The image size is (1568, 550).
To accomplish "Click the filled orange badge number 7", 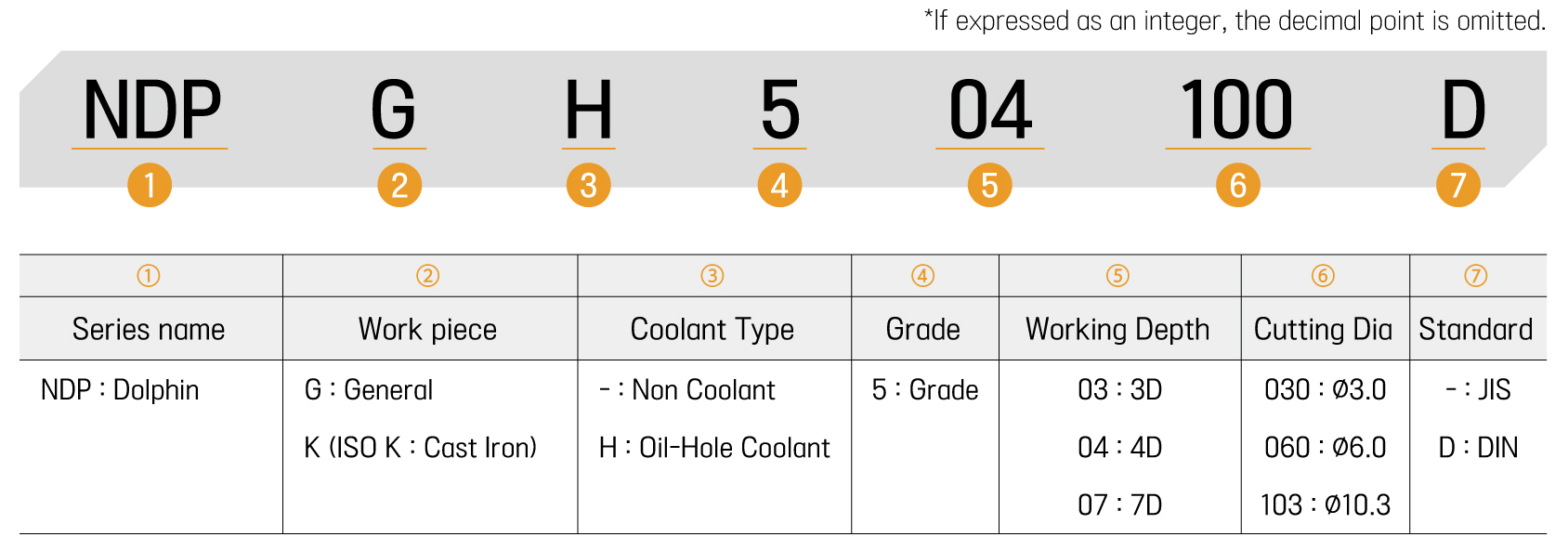I will point(1457,185).
